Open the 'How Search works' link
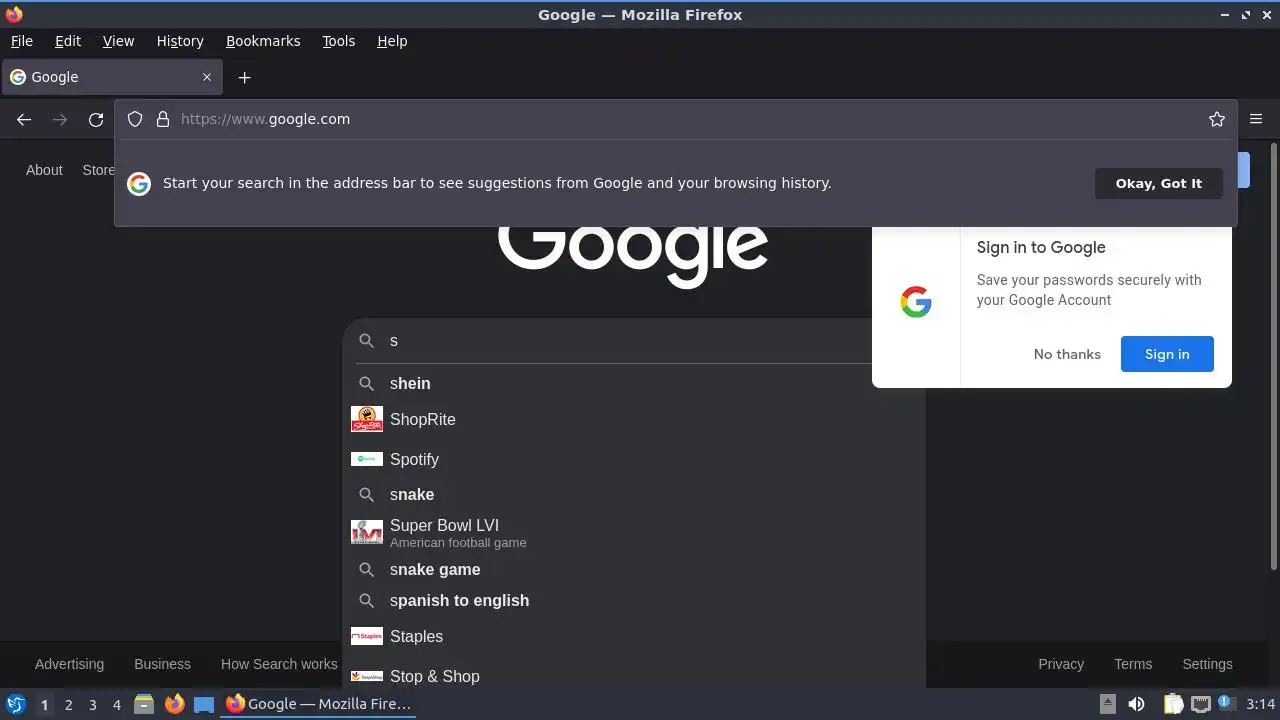The height and width of the screenshot is (720, 1280). click(279, 664)
